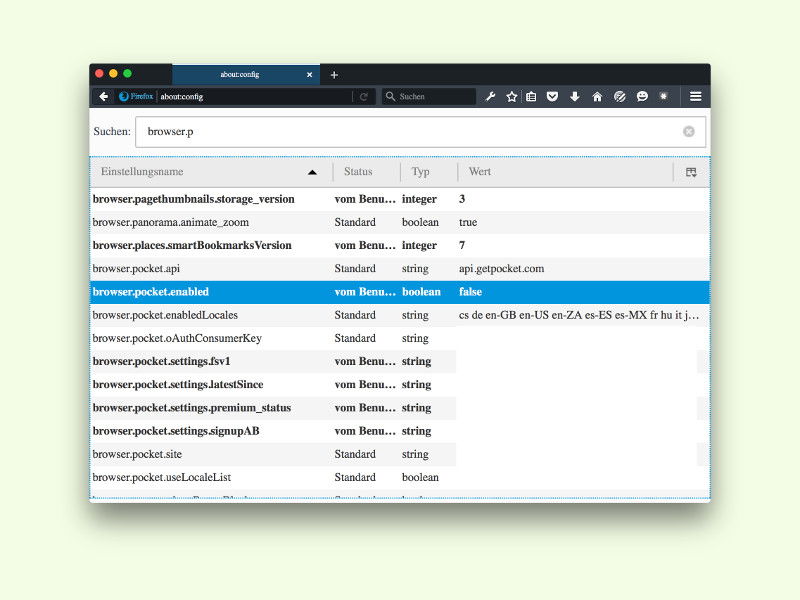Select browser.panorama.animate_zoom preference
The height and width of the screenshot is (600, 800).
tap(400, 222)
